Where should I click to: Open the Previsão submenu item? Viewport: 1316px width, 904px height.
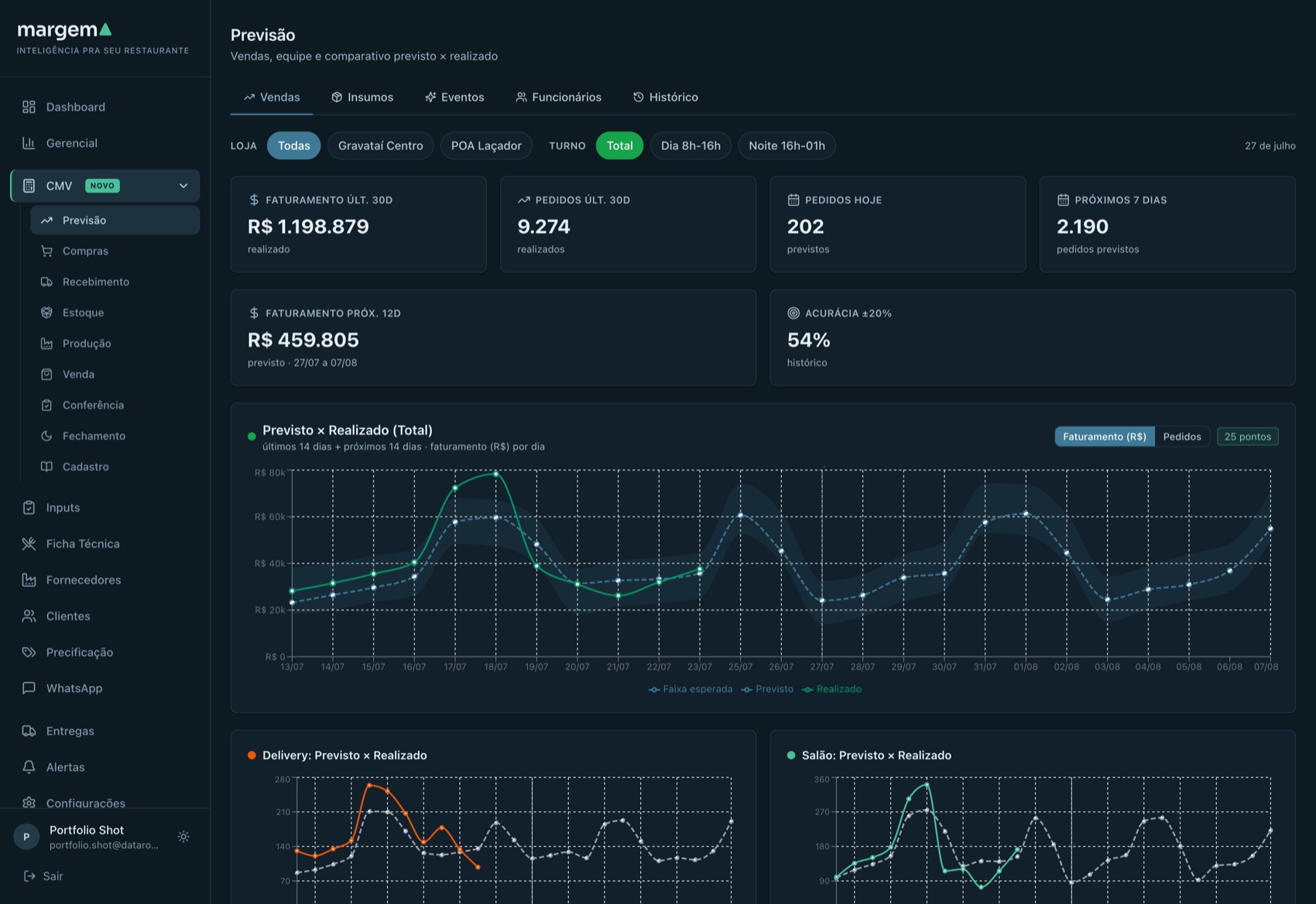click(x=115, y=220)
